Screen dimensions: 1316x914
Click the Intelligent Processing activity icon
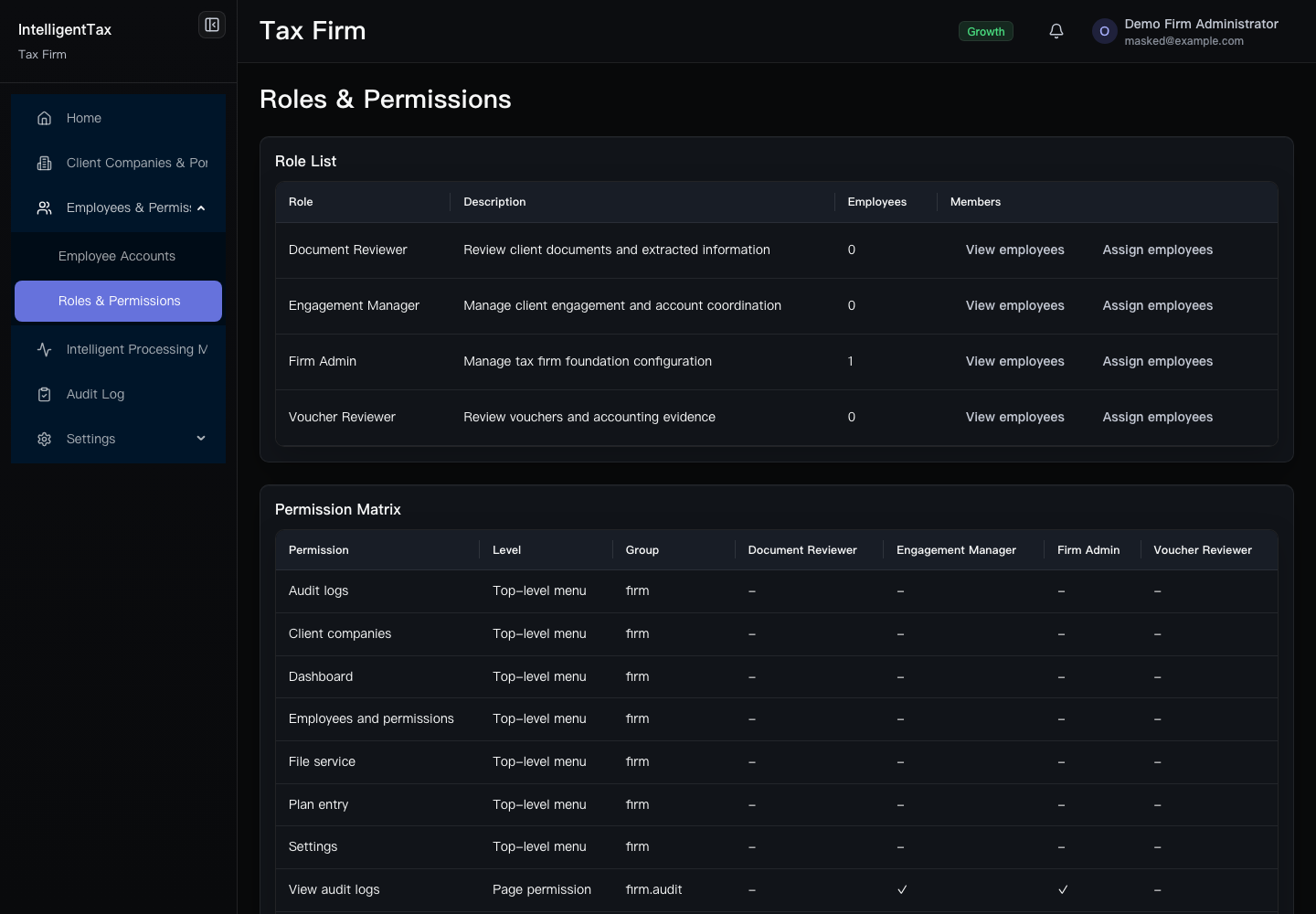pyautogui.click(x=44, y=349)
